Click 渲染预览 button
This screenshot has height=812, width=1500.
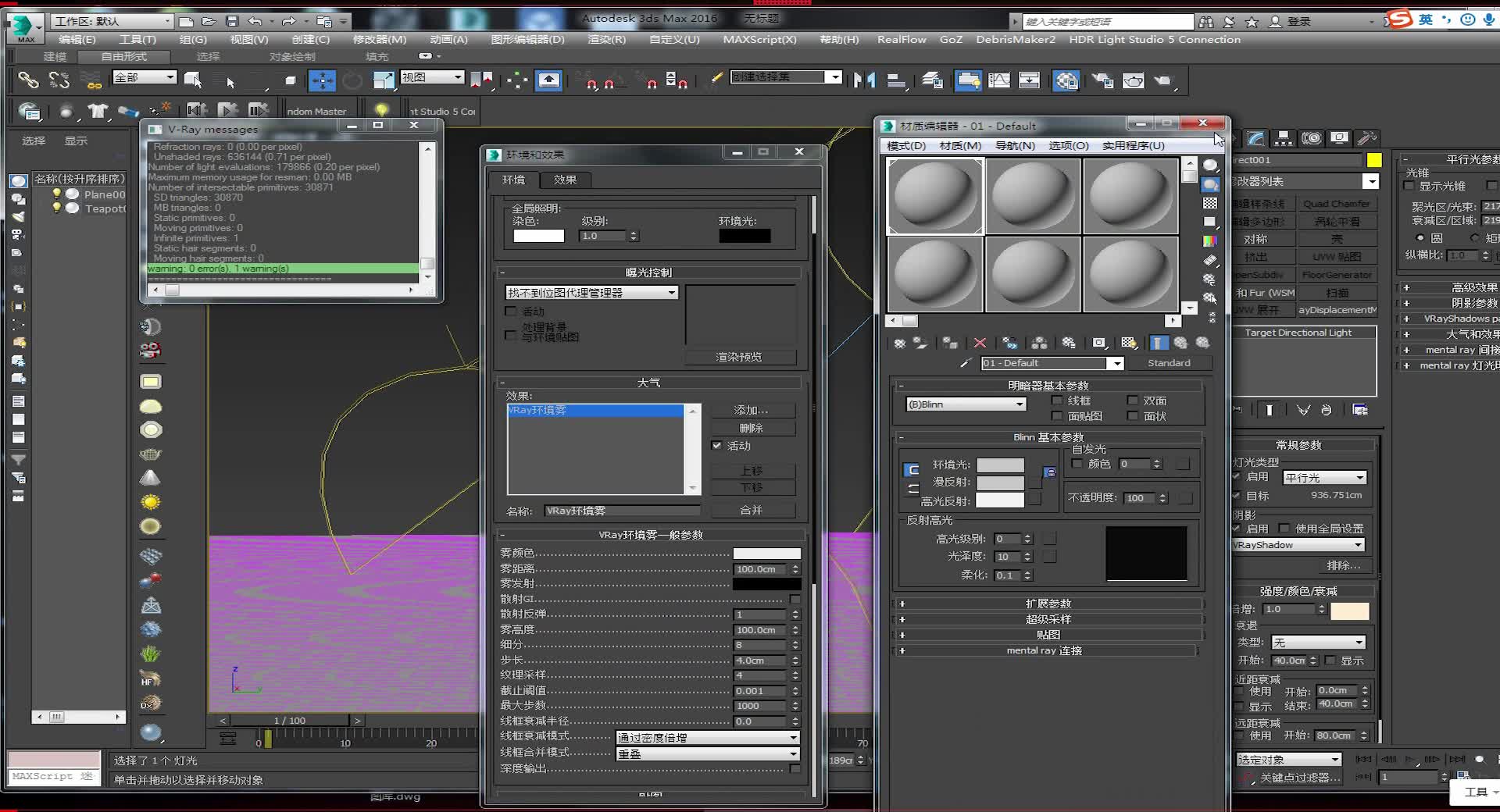pyautogui.click(x=739, y=357)
